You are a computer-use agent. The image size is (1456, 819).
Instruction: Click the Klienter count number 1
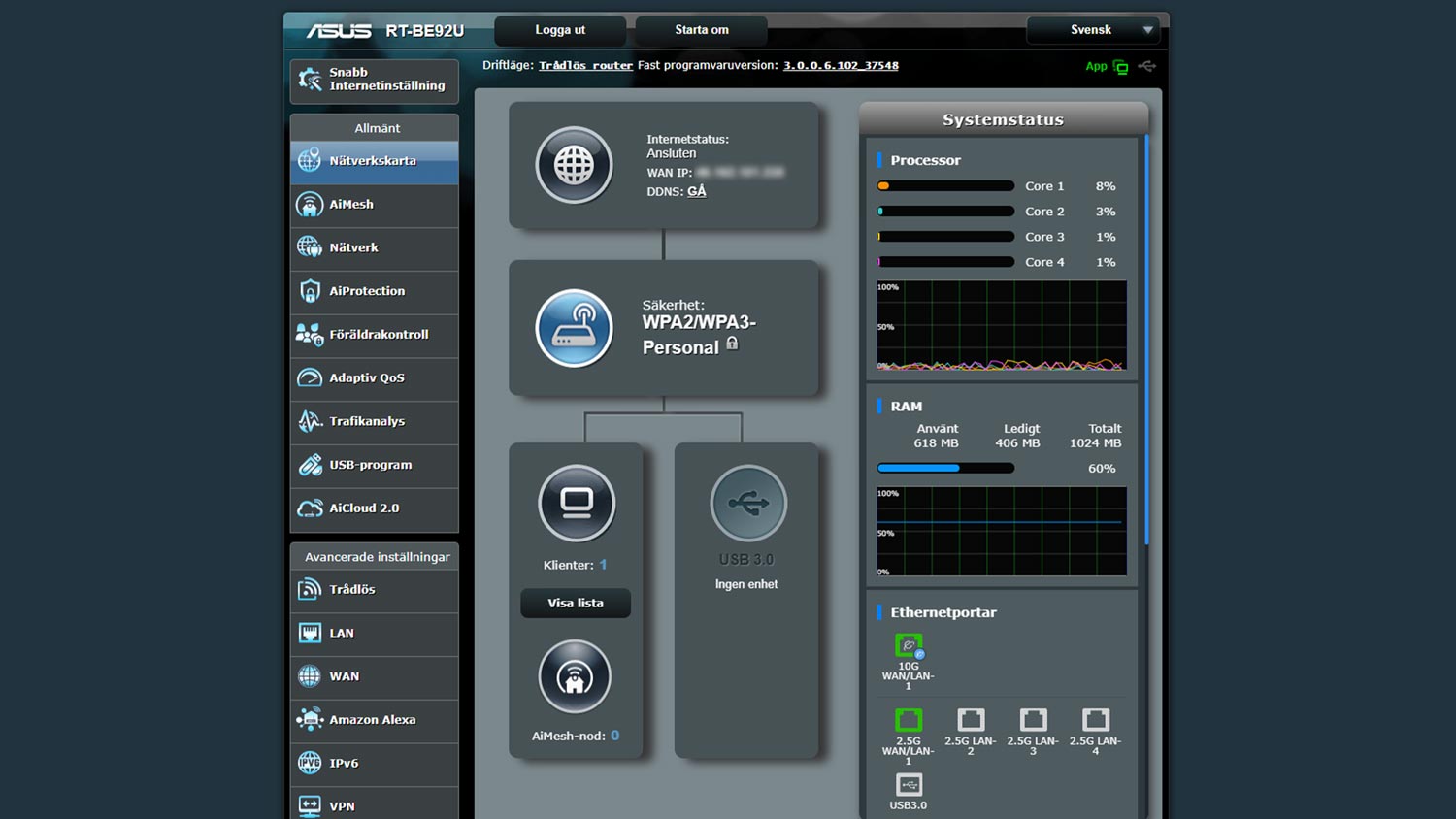click(x=603, y=565)
